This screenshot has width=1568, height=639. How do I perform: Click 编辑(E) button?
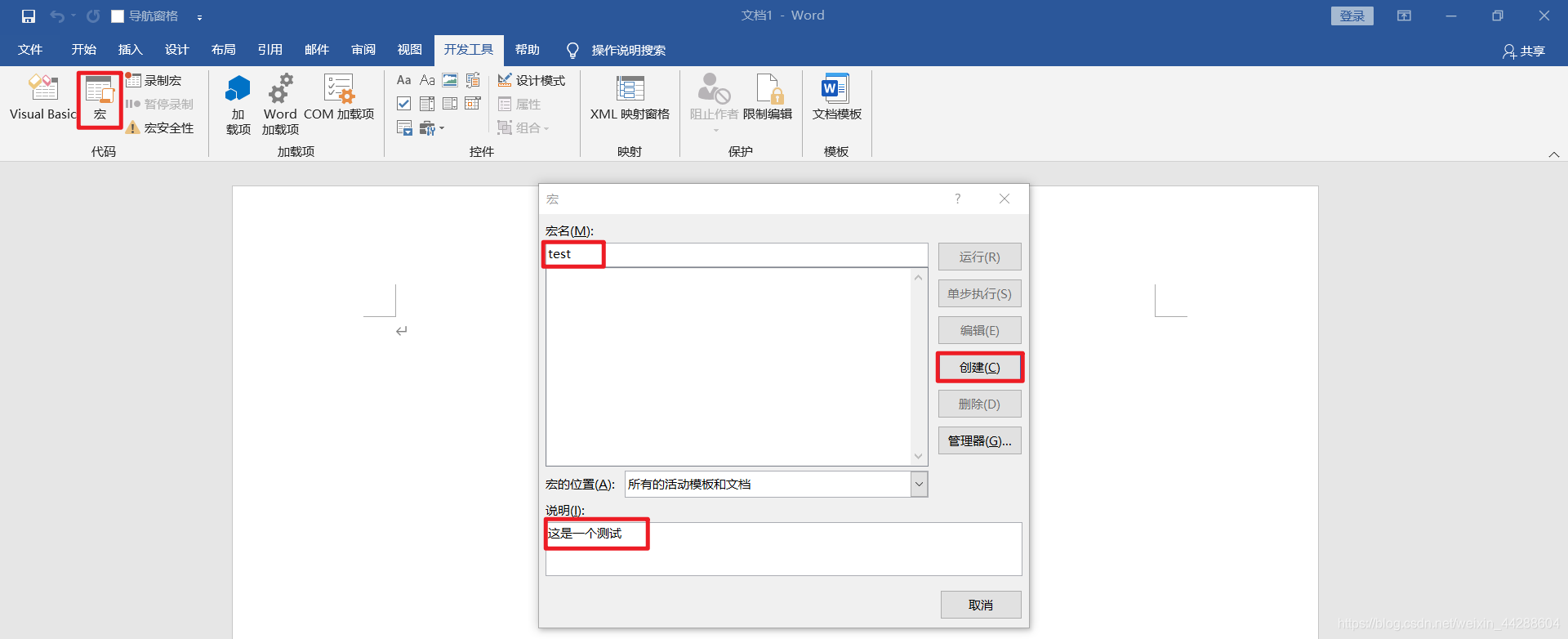(x=979, y=330)
